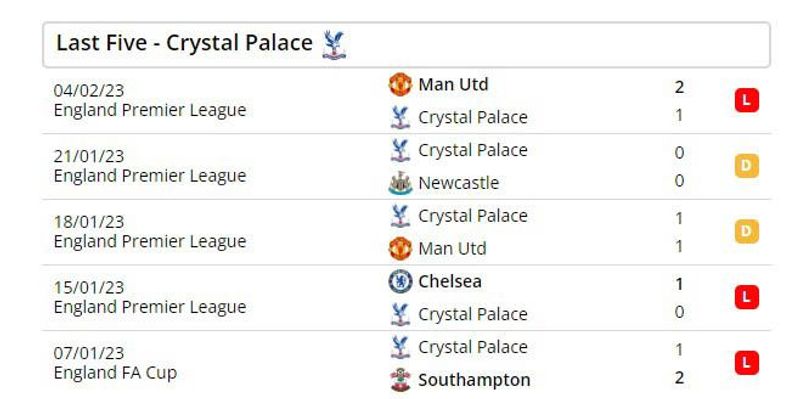Image resolution: width=800 pixels, height=399 pixels.
Task: Click Crystal Palace crest in 21/01/23 match
Action: [400, 150]
